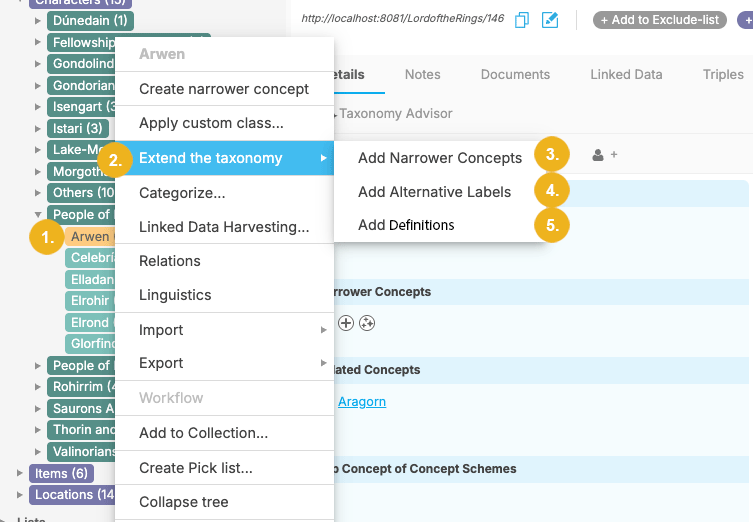Expand the Isengart tree node
The image size is (753, 522).
click(x=37, y=107)
